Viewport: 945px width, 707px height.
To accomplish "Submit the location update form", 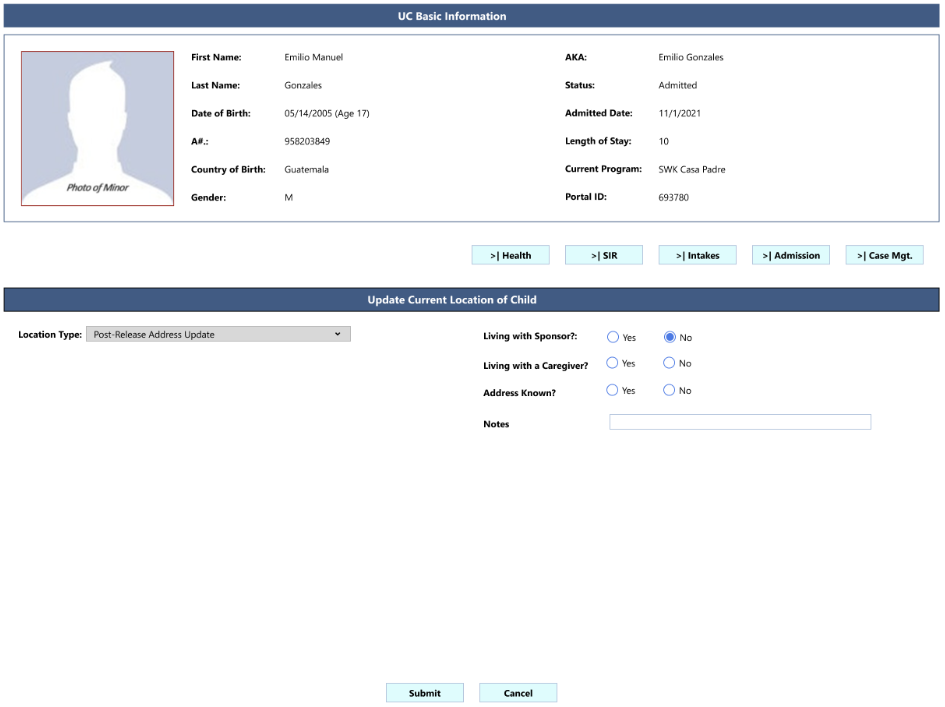I will 425,693.
